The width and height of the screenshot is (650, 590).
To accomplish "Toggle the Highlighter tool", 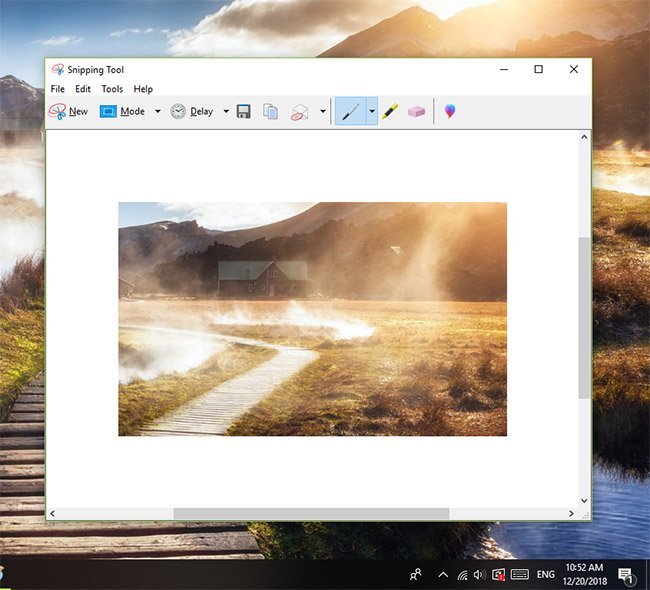I will point(390,112).
